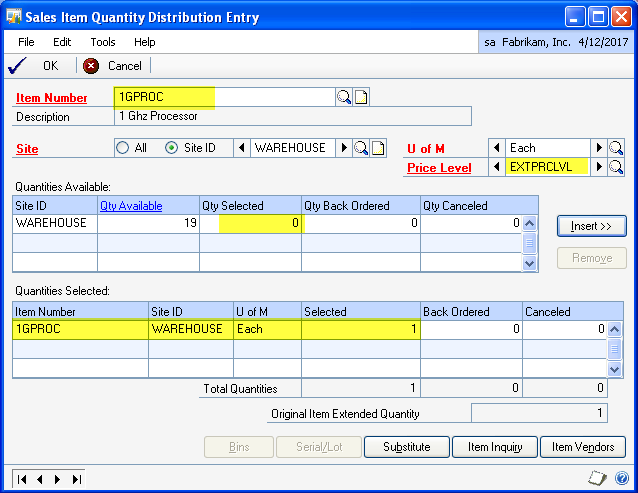
Task: Click the Insert >> button
Action: 592,226
